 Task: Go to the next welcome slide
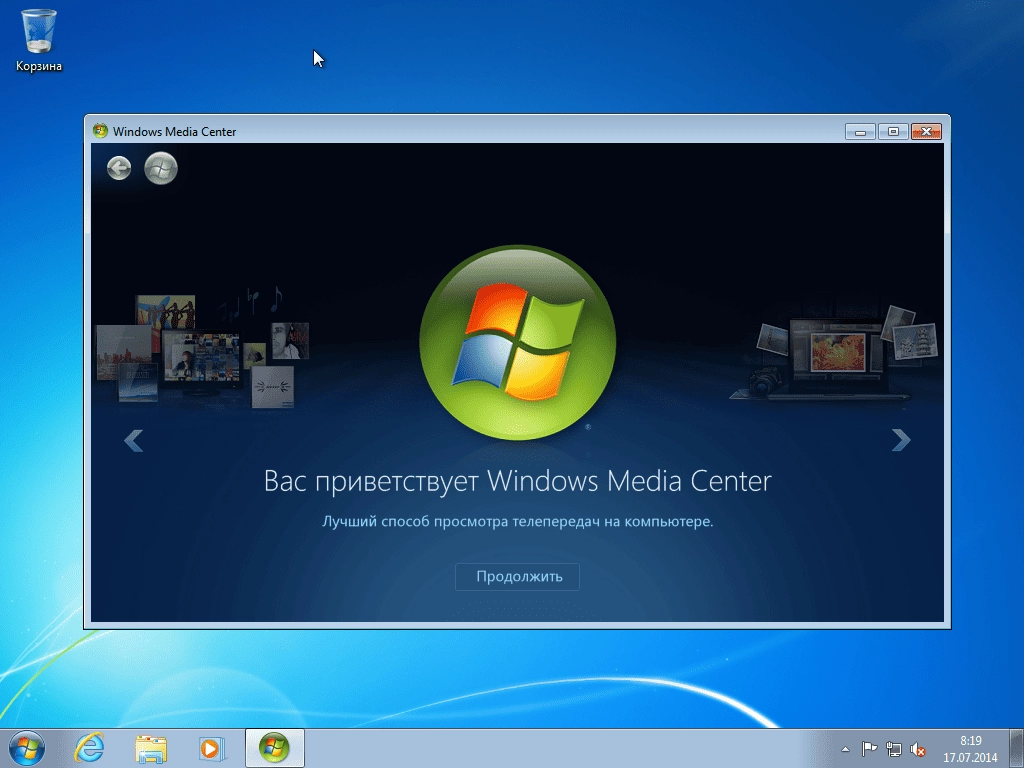[901, 440]
